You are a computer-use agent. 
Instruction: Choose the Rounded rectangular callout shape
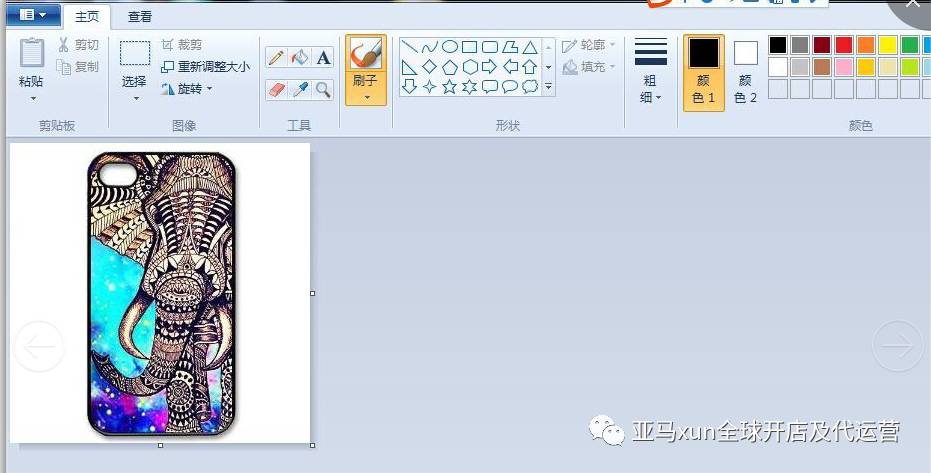pyautogui.click(x=489, y=87)
